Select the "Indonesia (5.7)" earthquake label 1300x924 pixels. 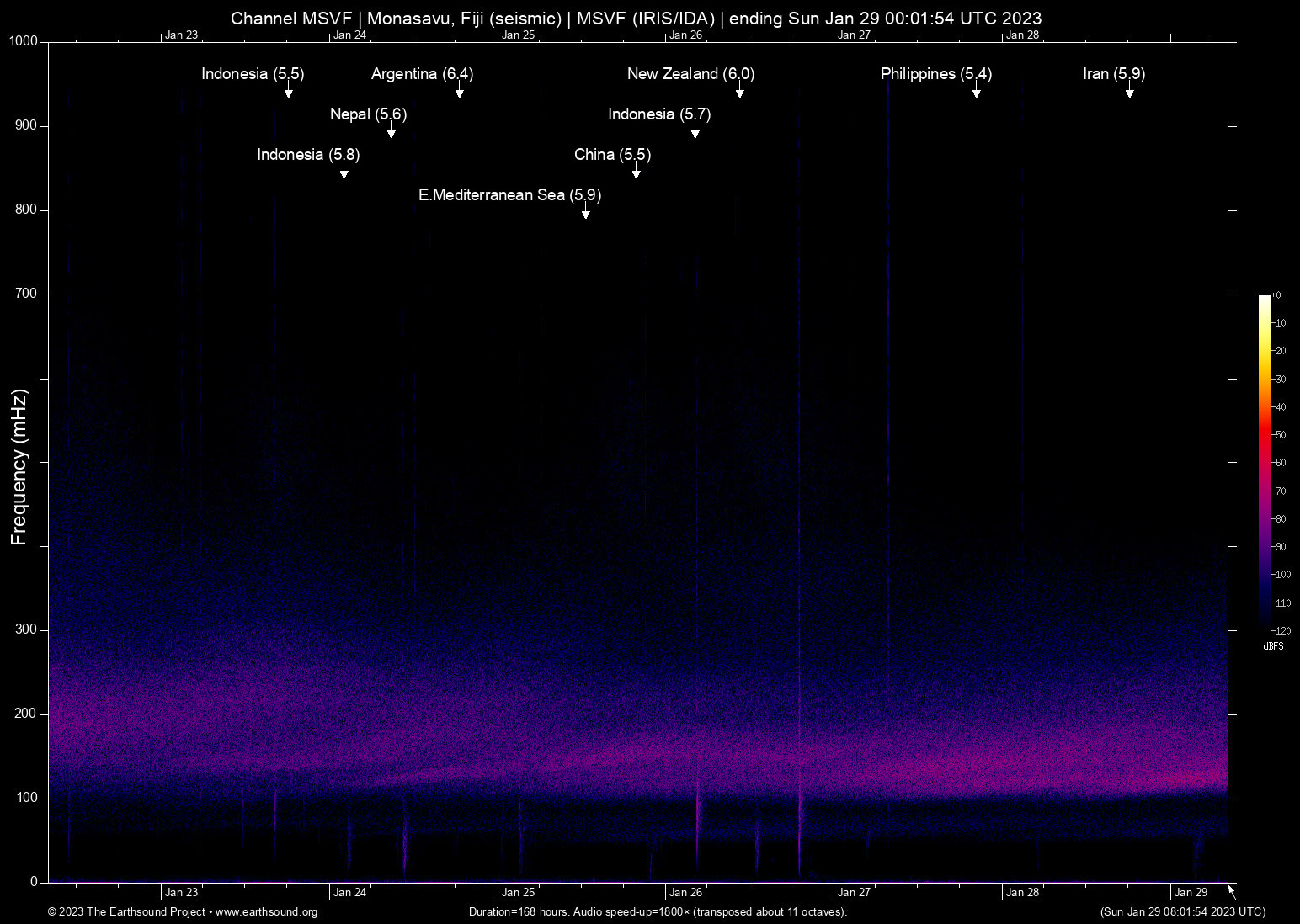click(x=659, y=114)
